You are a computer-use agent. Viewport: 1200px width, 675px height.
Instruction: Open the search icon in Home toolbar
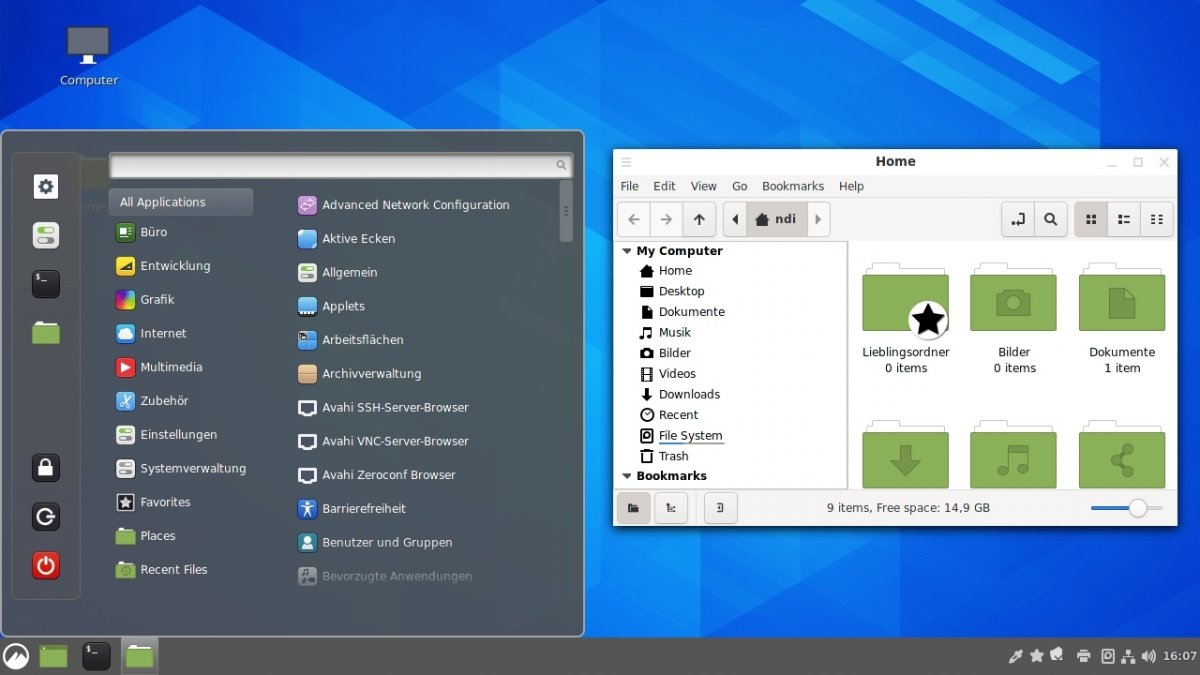(1050, 219)
